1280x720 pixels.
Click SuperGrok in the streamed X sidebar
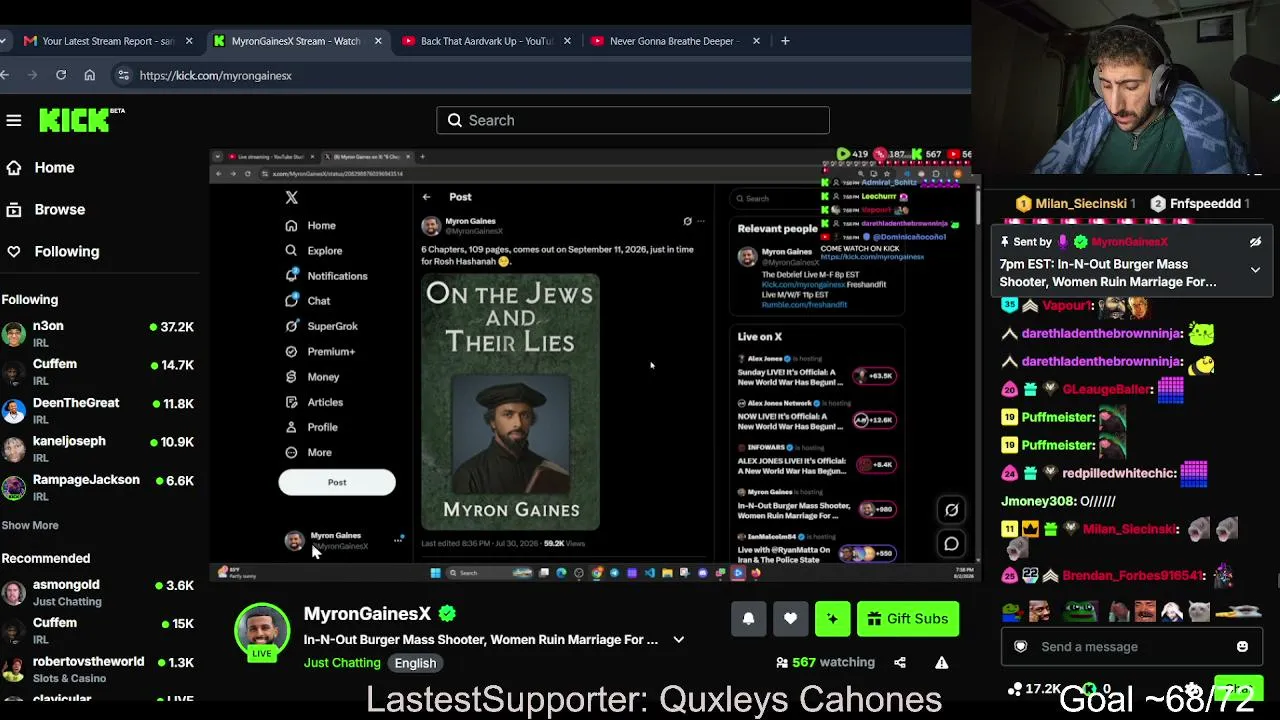pyautogui.click(x=321, y=326)
